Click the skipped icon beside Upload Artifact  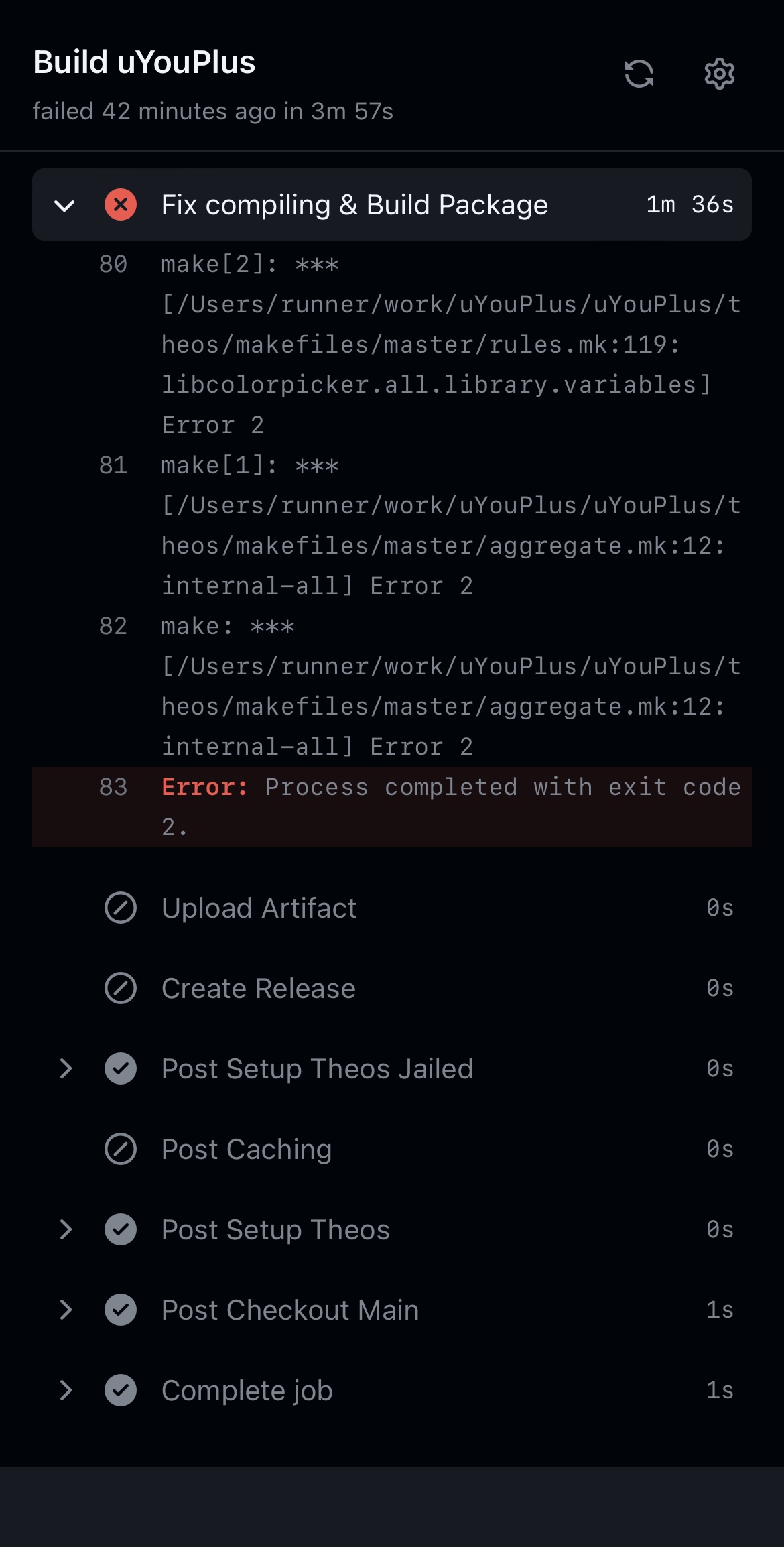(x=121, y=908)
